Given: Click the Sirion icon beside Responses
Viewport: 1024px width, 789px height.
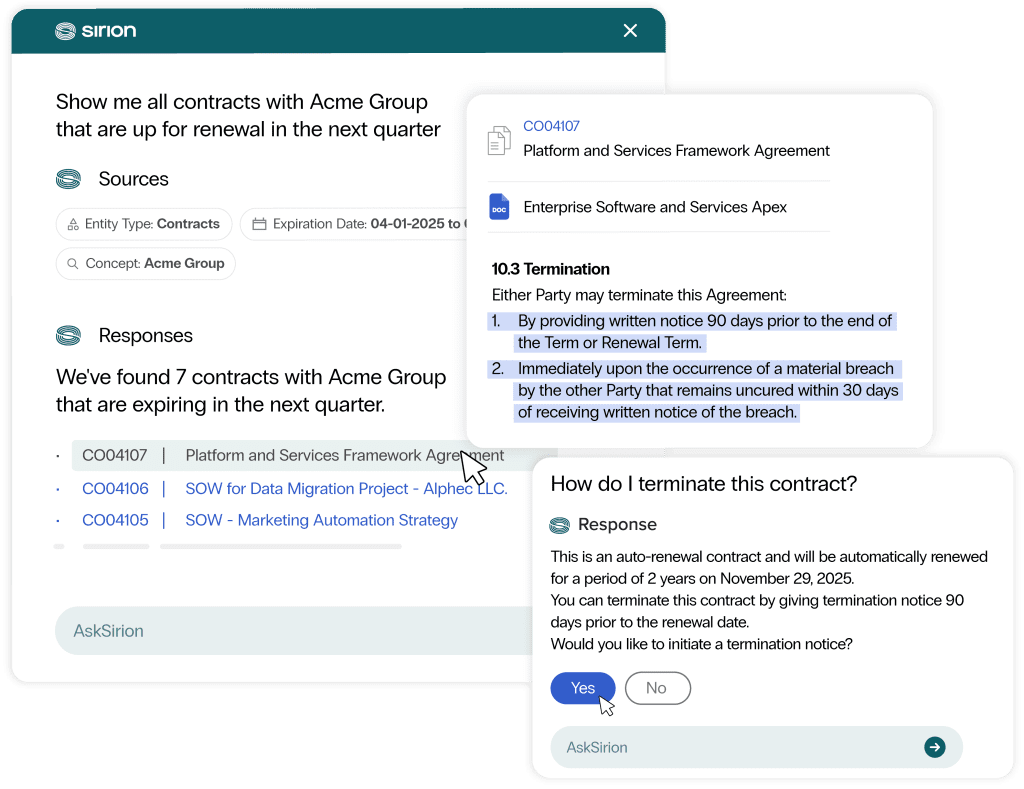Looking at the screenshot, I should pos(69,336).
